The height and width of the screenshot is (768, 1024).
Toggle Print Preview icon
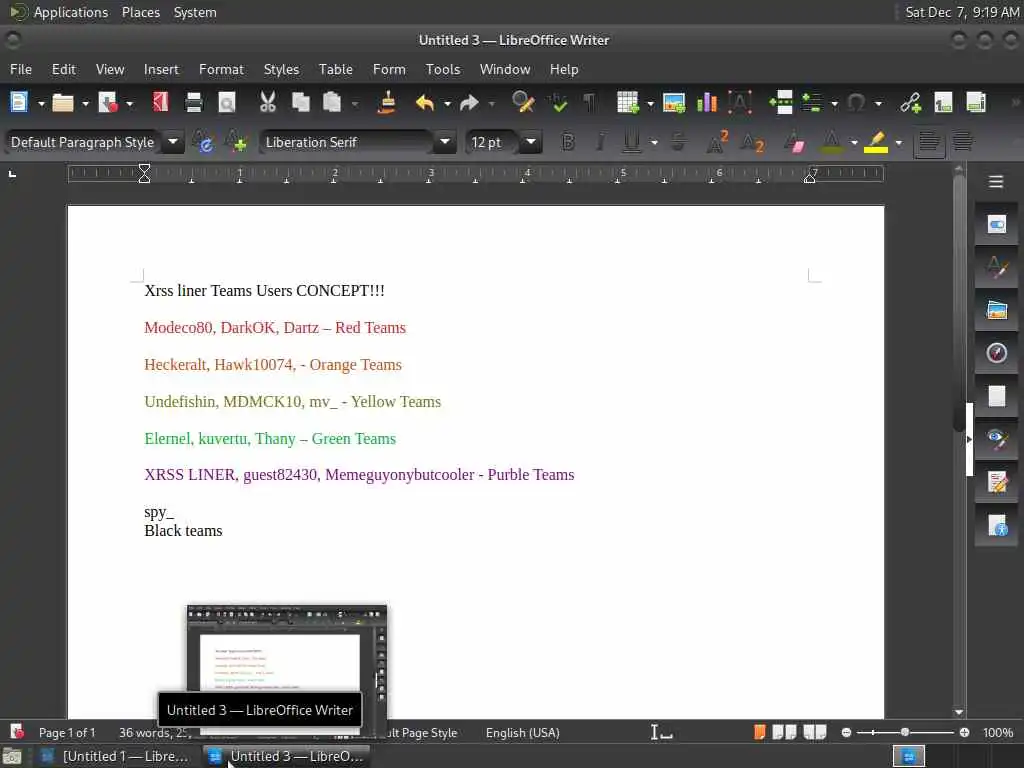point(227,103)
